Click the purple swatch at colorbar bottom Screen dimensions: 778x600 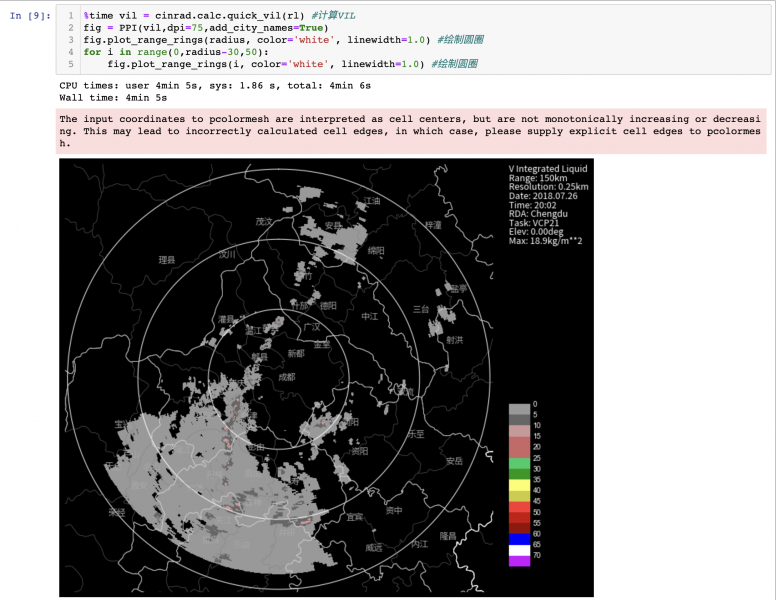(x=518, y=561)
